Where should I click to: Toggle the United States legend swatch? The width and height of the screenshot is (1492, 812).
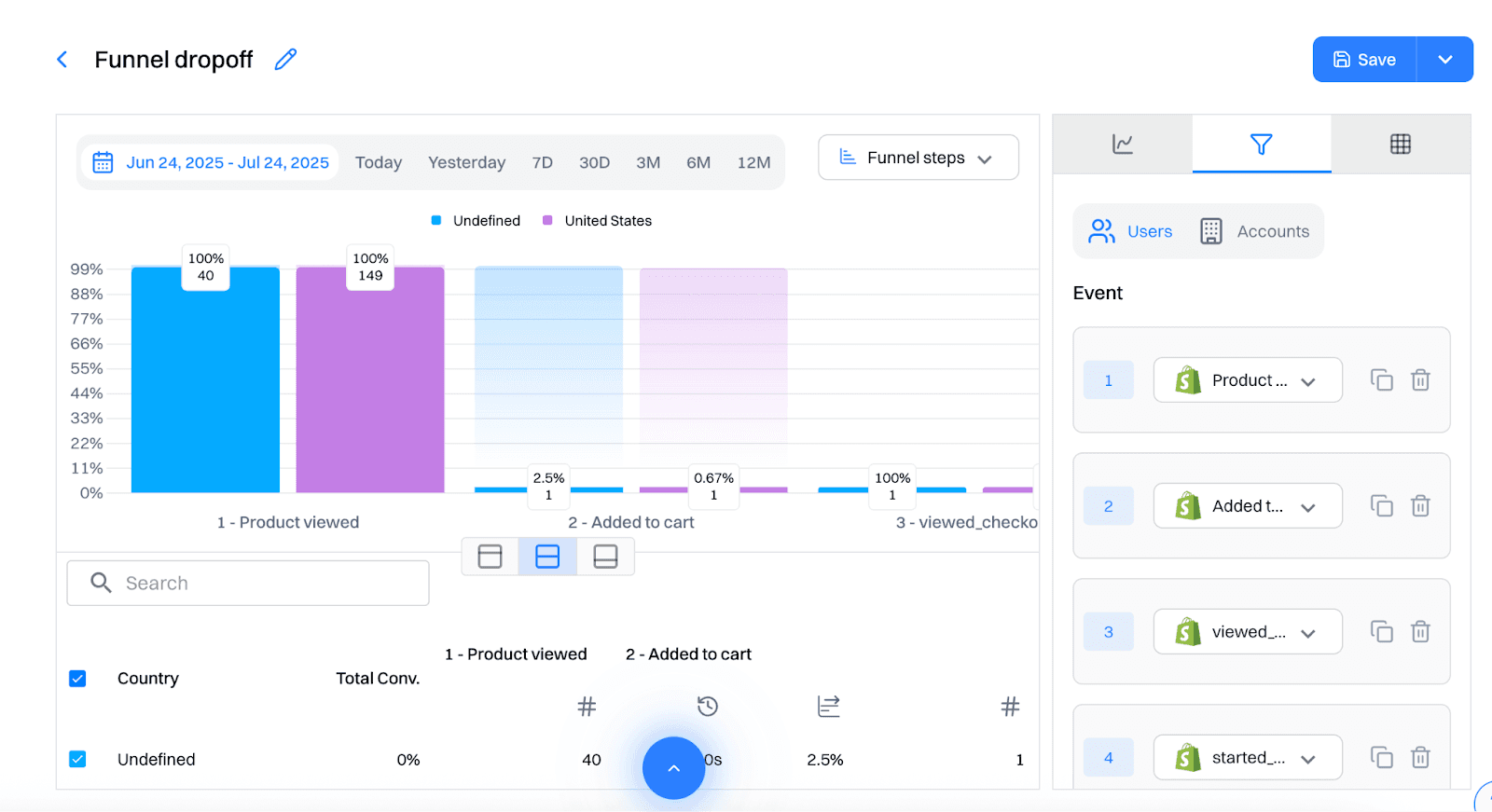click(x=547, y=221)
